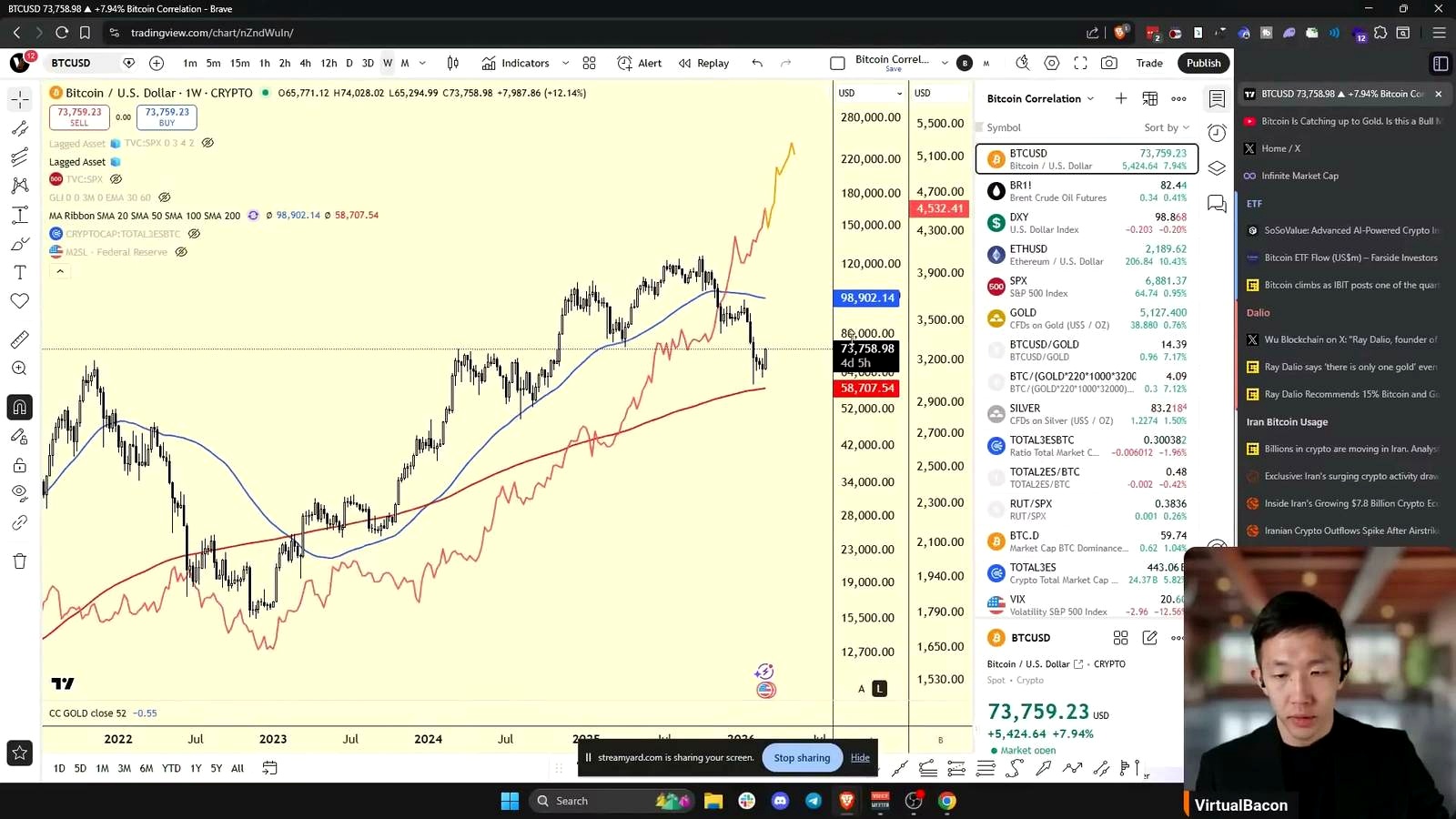Show the hidden GLI indicator

click(x=165, y=197)
